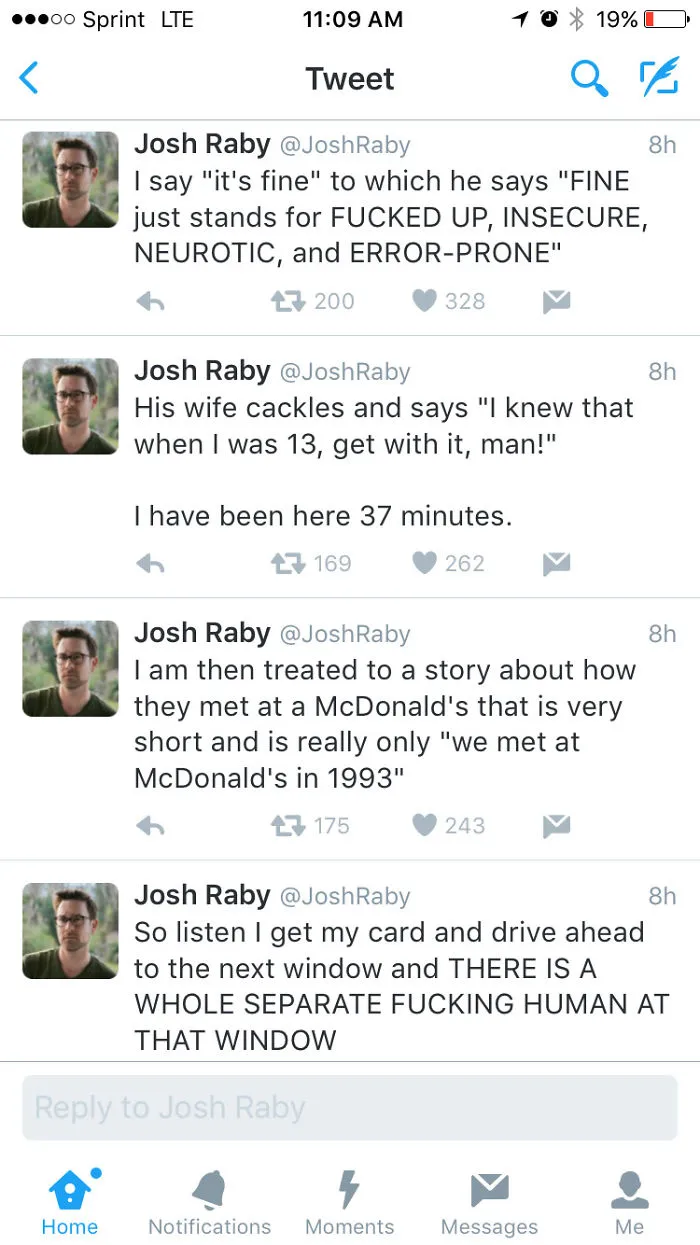The width and height of the screenshot is (700, 1245).
Task: Open search with the magnifier icon
Action: click(x=589, y=78)
